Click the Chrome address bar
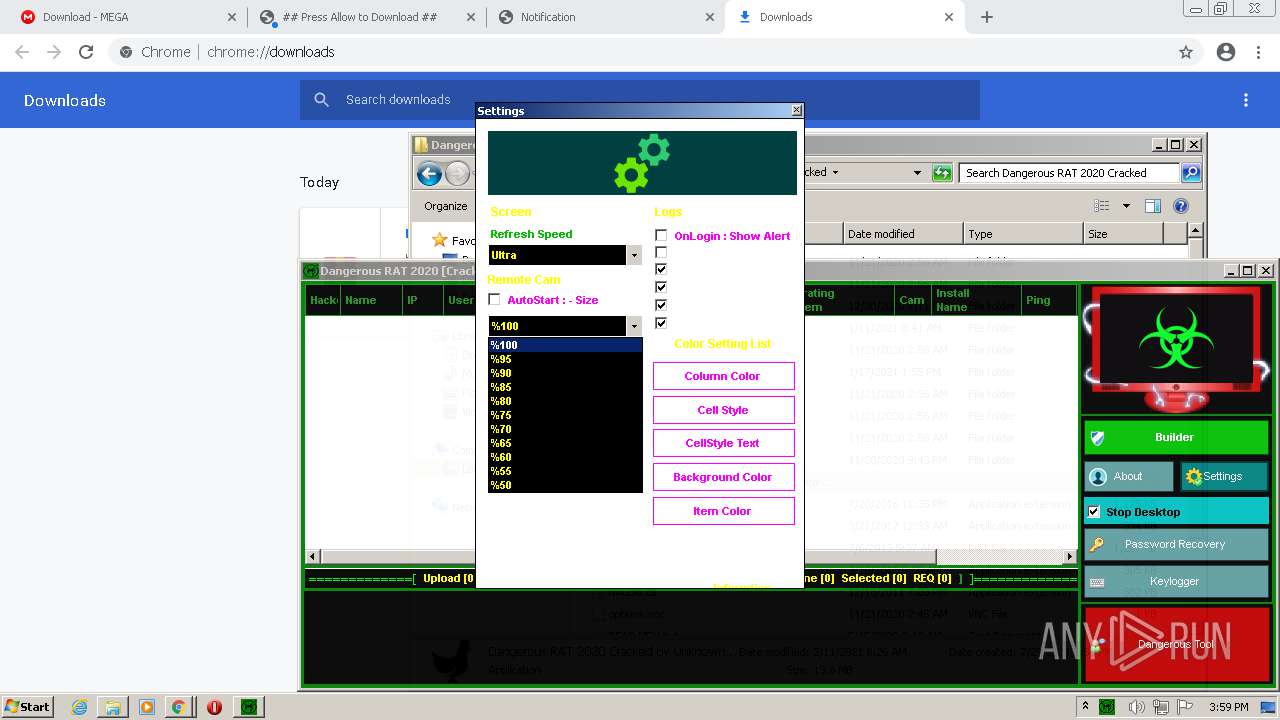The image size is (1280, 720). click(640, 52)
